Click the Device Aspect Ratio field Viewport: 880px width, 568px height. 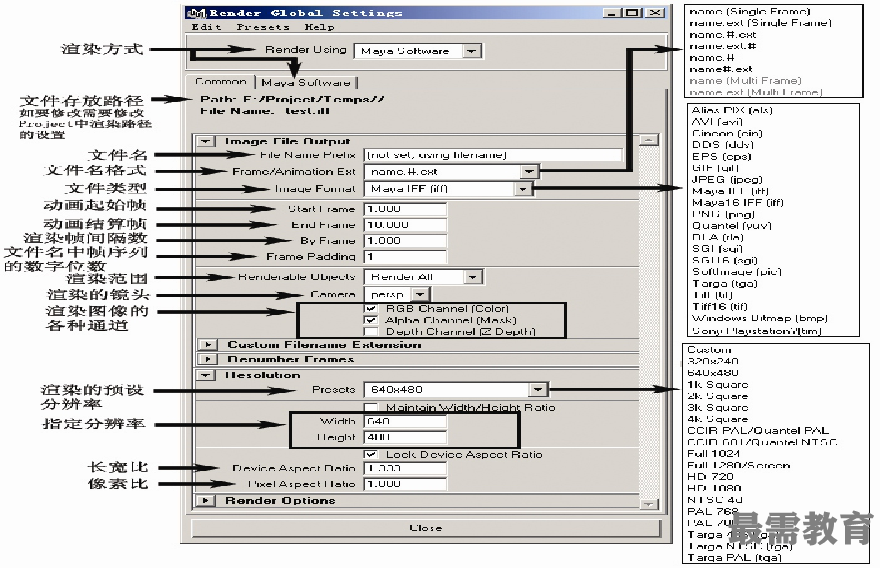pyautogui.click(x=405, y=468)
